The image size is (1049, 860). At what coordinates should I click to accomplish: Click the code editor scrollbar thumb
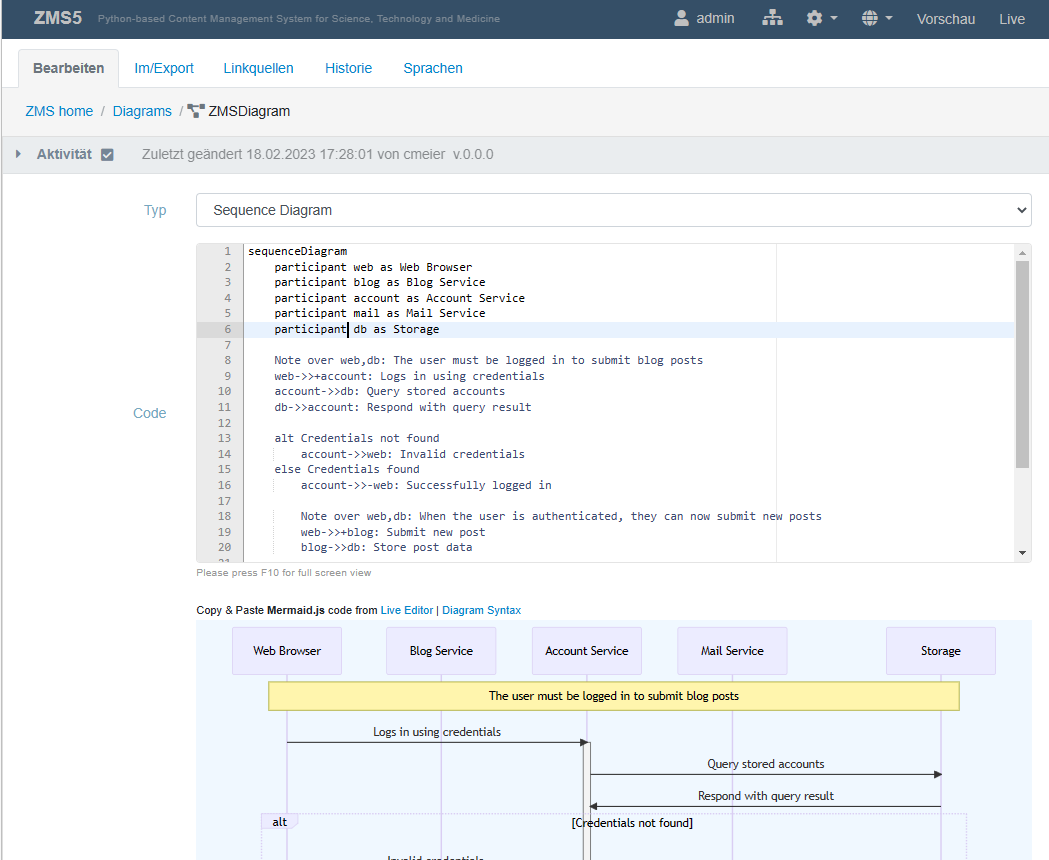tap(1022, 365)
